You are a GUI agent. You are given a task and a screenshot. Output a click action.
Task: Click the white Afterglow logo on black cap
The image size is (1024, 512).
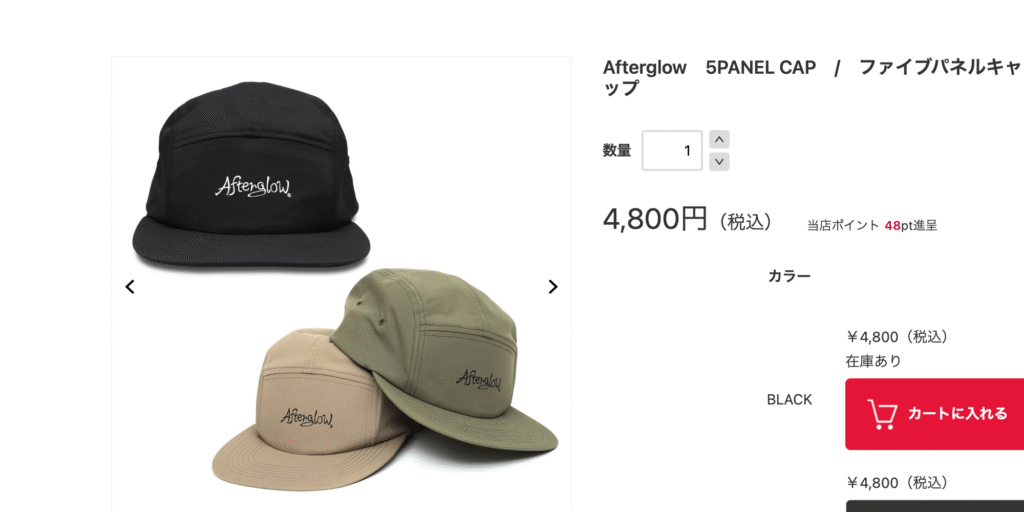253,187
